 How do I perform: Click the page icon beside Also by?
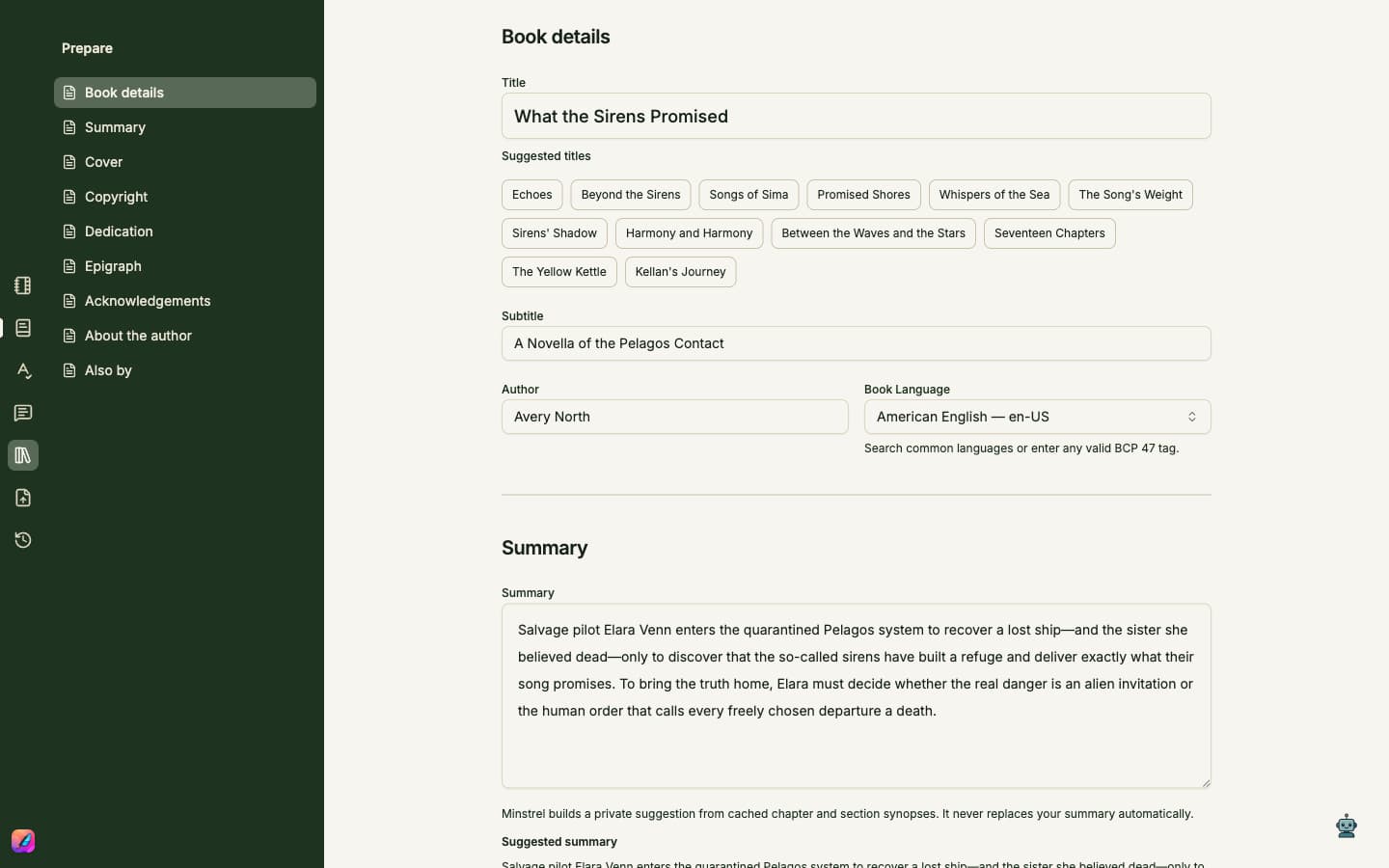click(x=69, y=370)
